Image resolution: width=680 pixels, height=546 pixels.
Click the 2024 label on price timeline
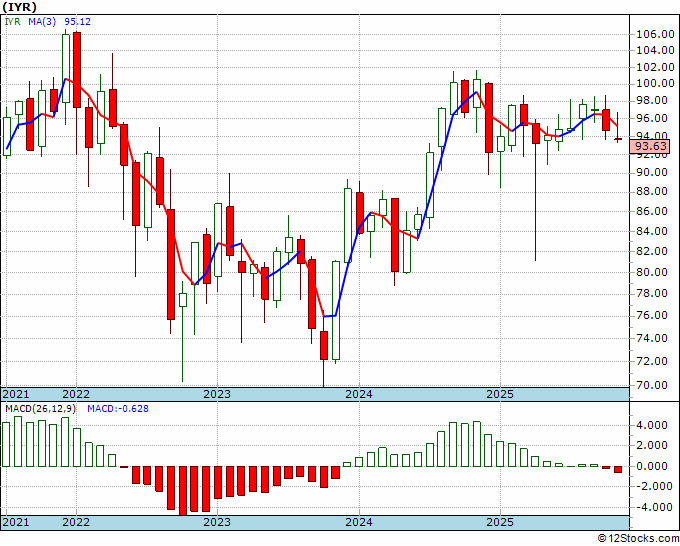tap(359, 394)
